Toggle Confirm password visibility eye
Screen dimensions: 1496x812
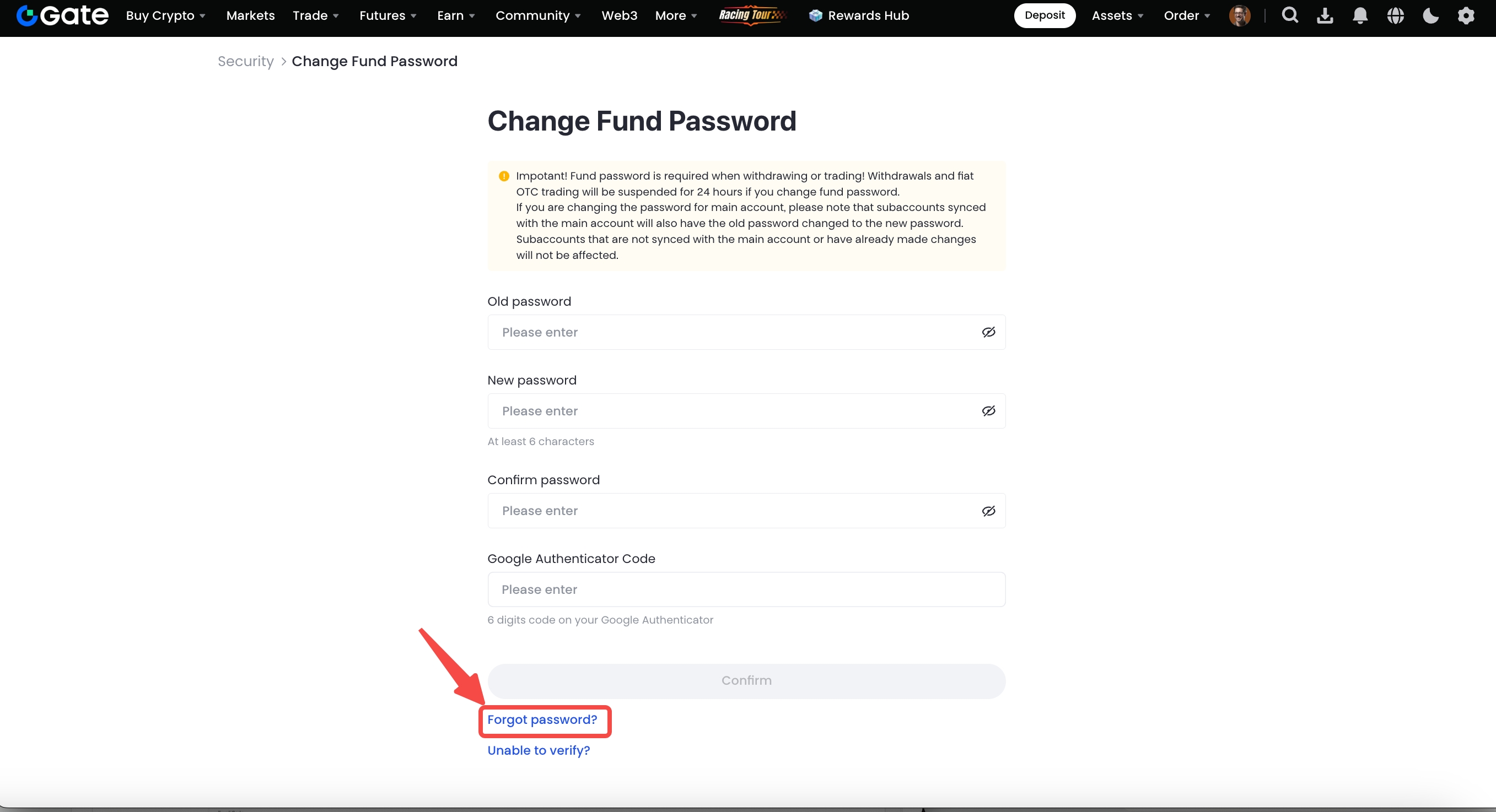(x=988, y=511)
